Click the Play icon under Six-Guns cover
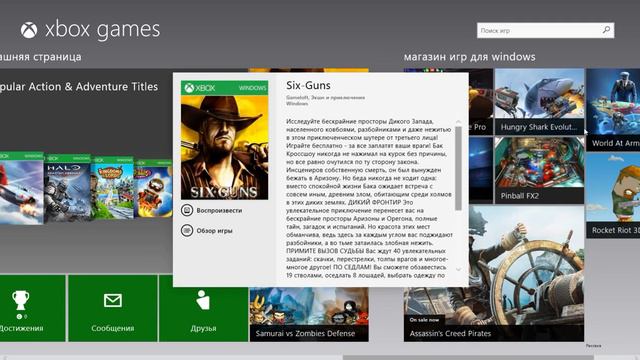This screenshot has height=360, width=640. point(187,210)
